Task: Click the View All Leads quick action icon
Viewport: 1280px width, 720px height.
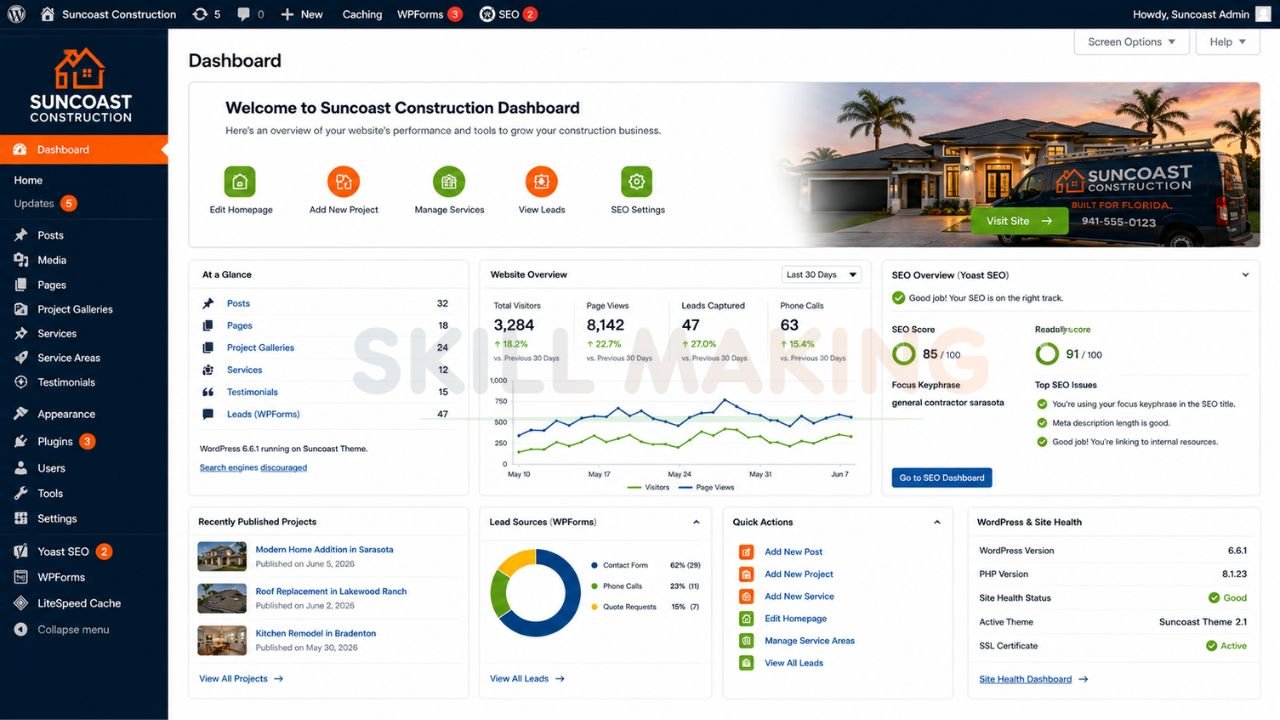Action: pos(746,663)
